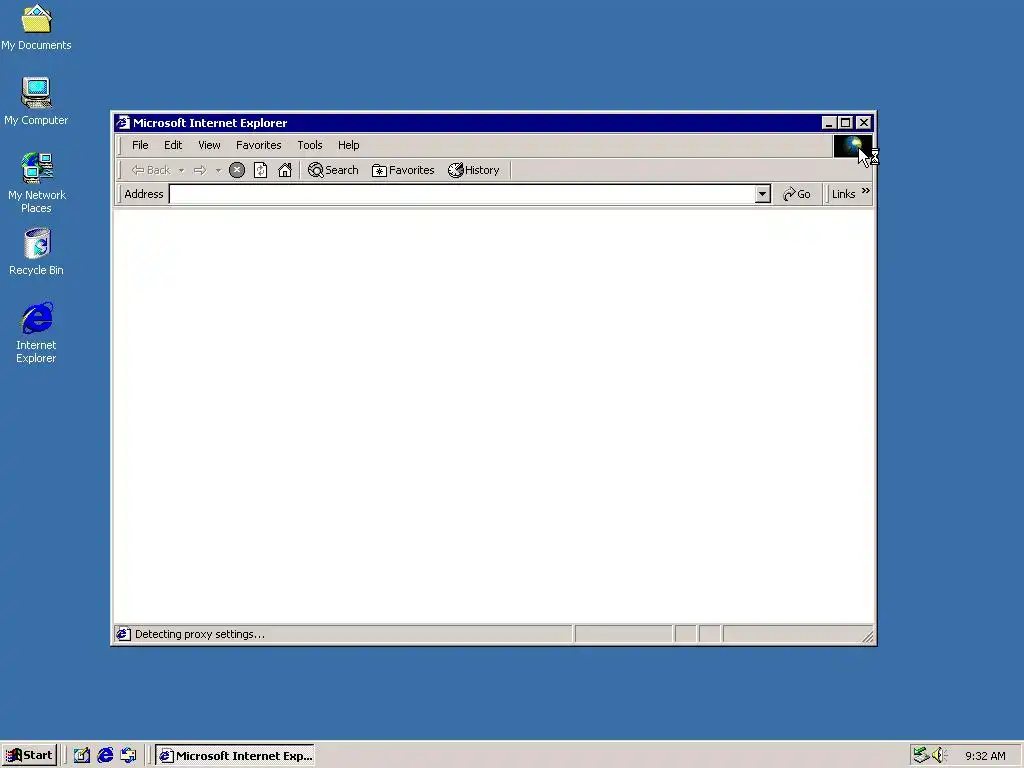1024x768 pixels.
Task: Click the Back button
Action: [x=151, y=170]
